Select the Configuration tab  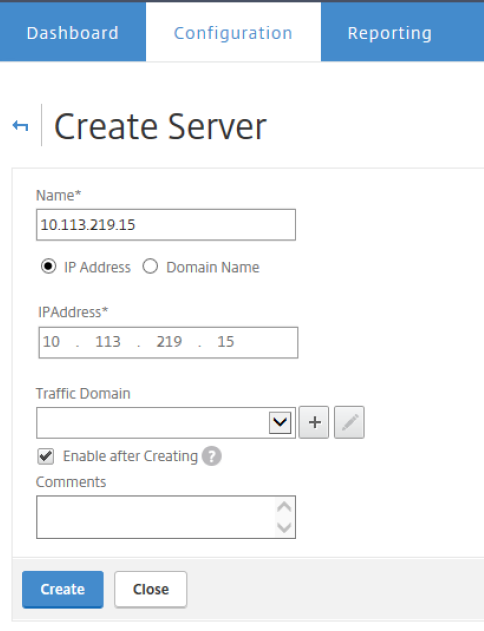coord(233,33)
